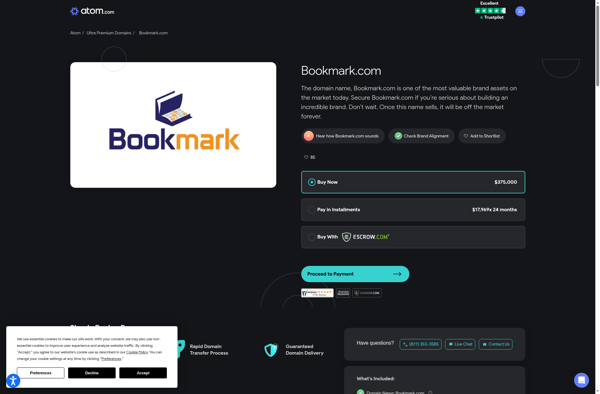Click Contact Us button
Viewport: 600px width, 394px height.
coord(496,344)
